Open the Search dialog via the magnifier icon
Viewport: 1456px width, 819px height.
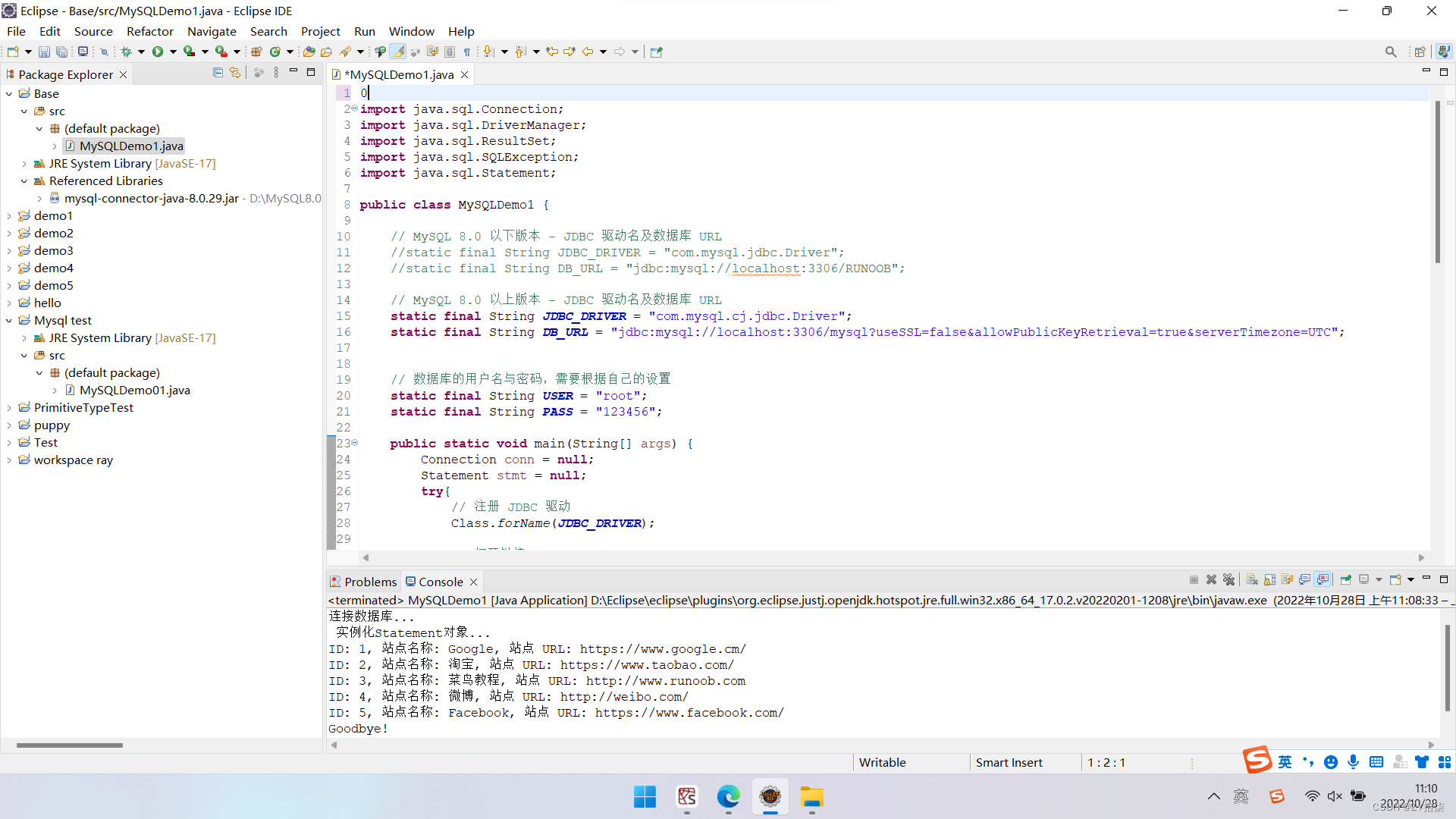click(x=1392, y=52)
